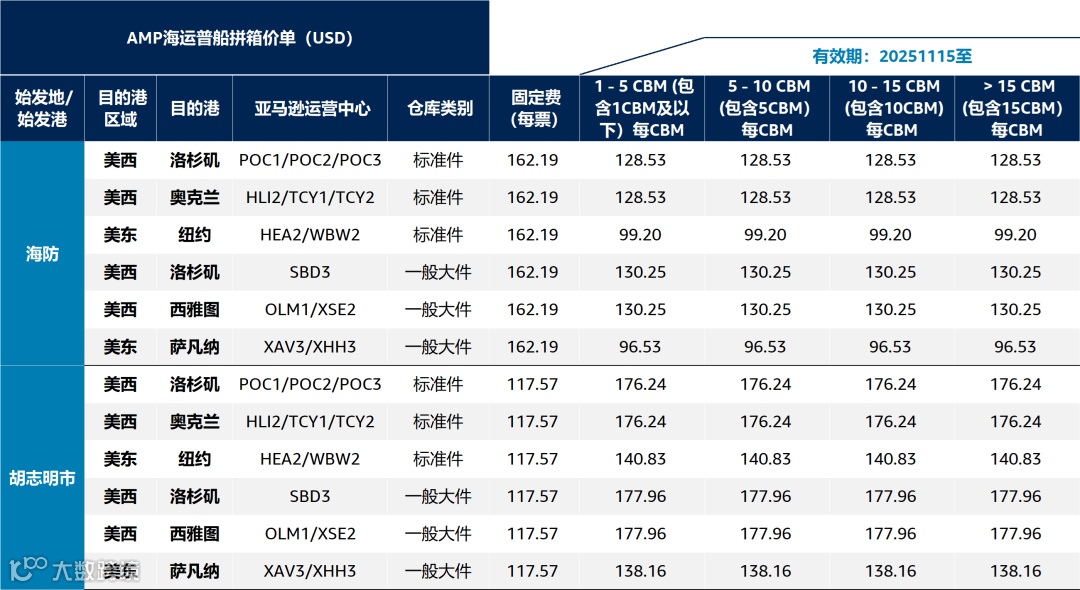Select the 固定费(每票) column header

[x=534, y=109]
